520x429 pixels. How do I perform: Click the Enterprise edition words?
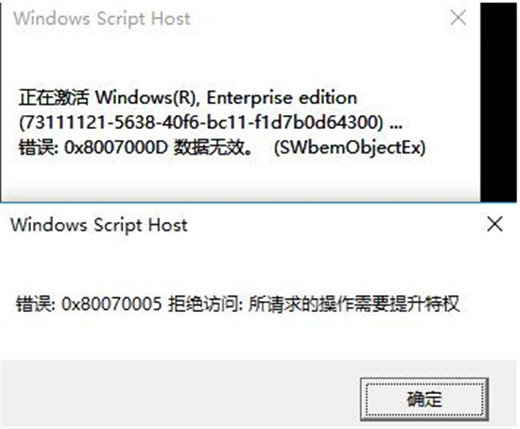[282, 98]
